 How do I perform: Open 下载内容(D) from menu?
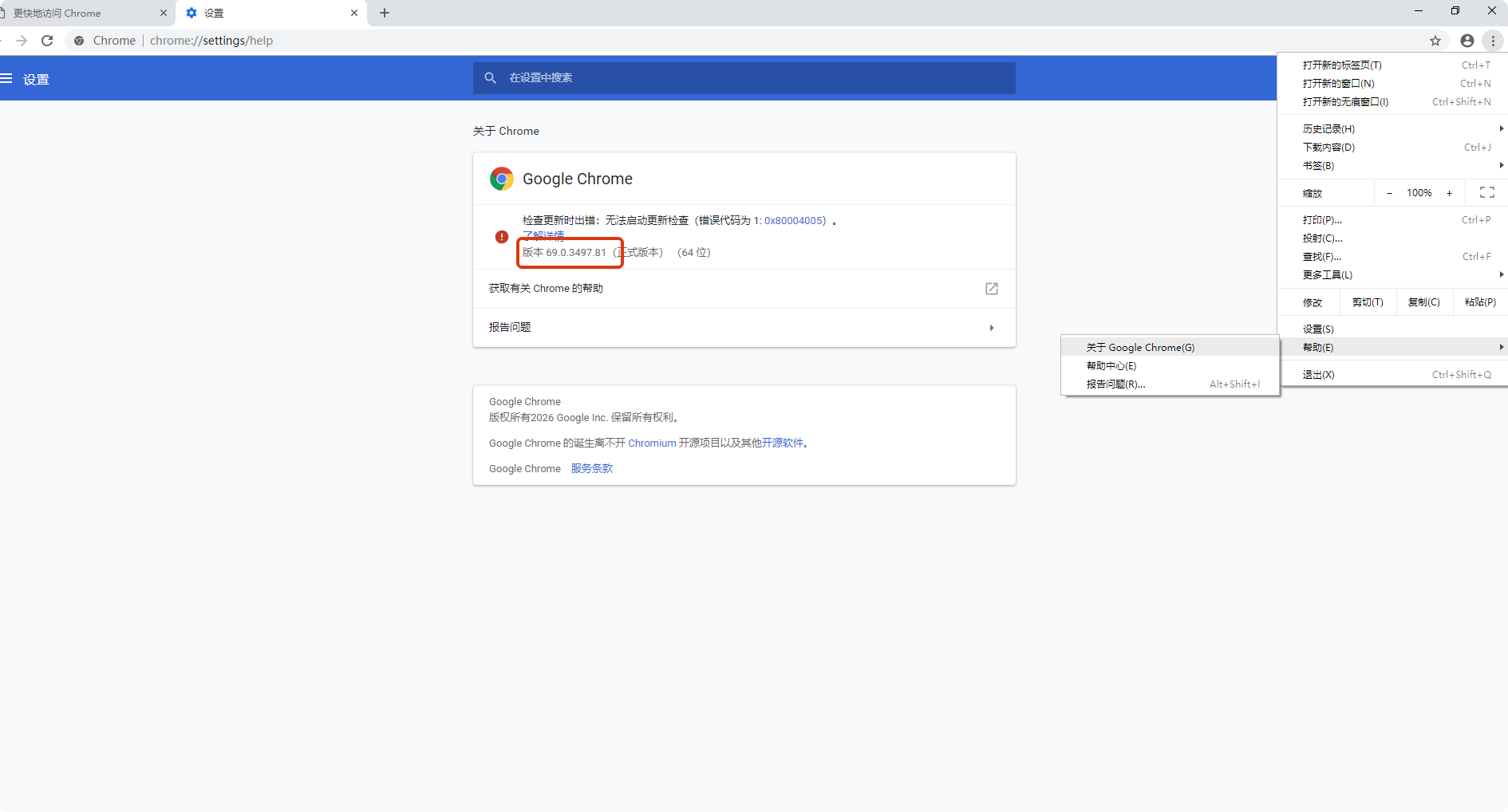point(1392,147)
